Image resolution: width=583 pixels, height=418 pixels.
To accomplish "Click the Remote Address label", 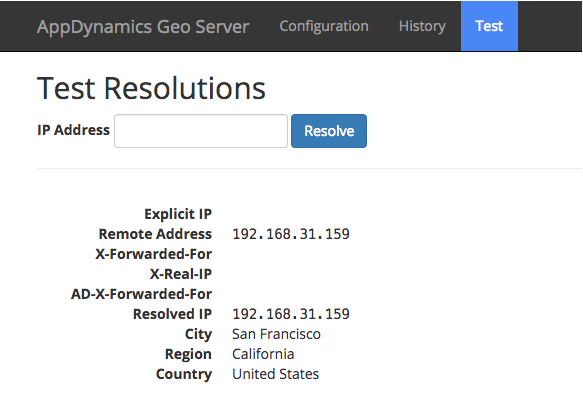I will point(155,234).
